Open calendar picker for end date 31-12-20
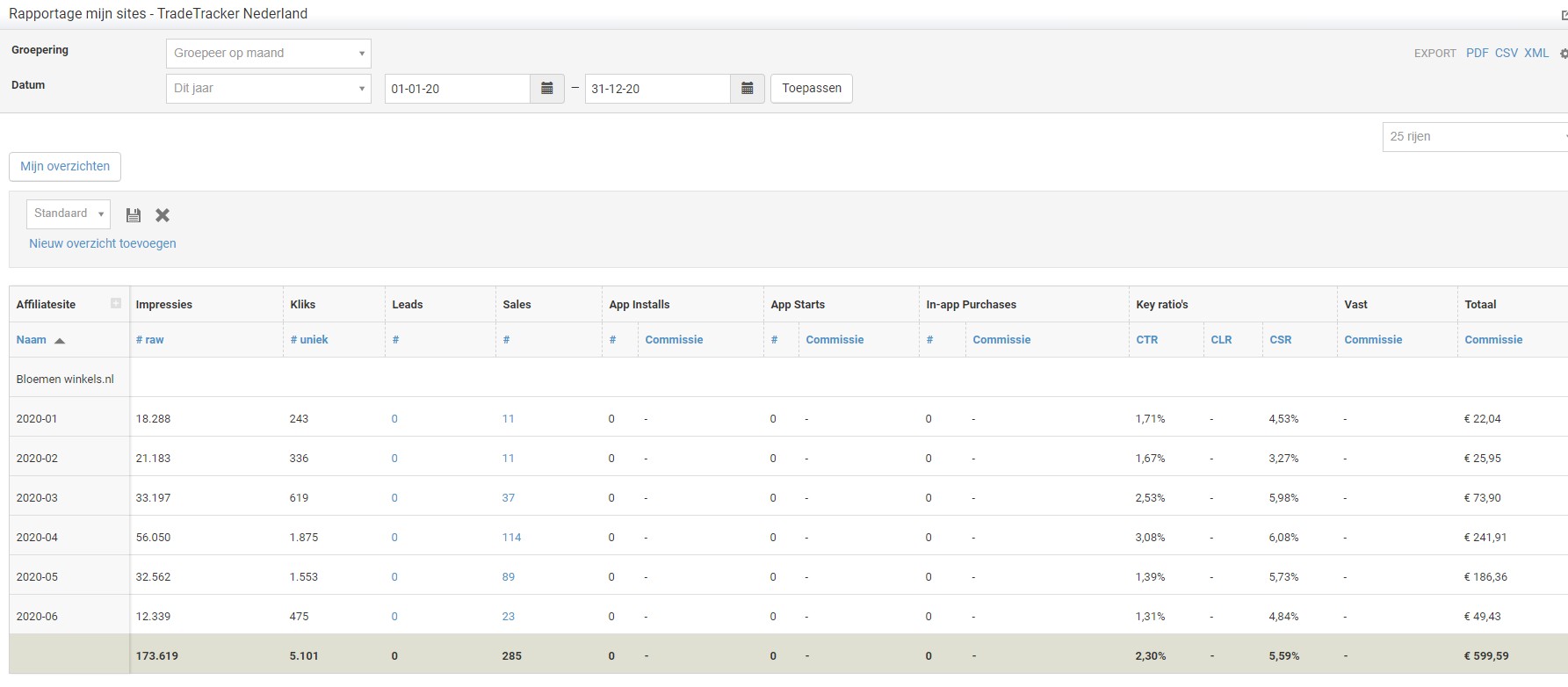Viewport: 1568px width, 687px height. coord(747,89)
